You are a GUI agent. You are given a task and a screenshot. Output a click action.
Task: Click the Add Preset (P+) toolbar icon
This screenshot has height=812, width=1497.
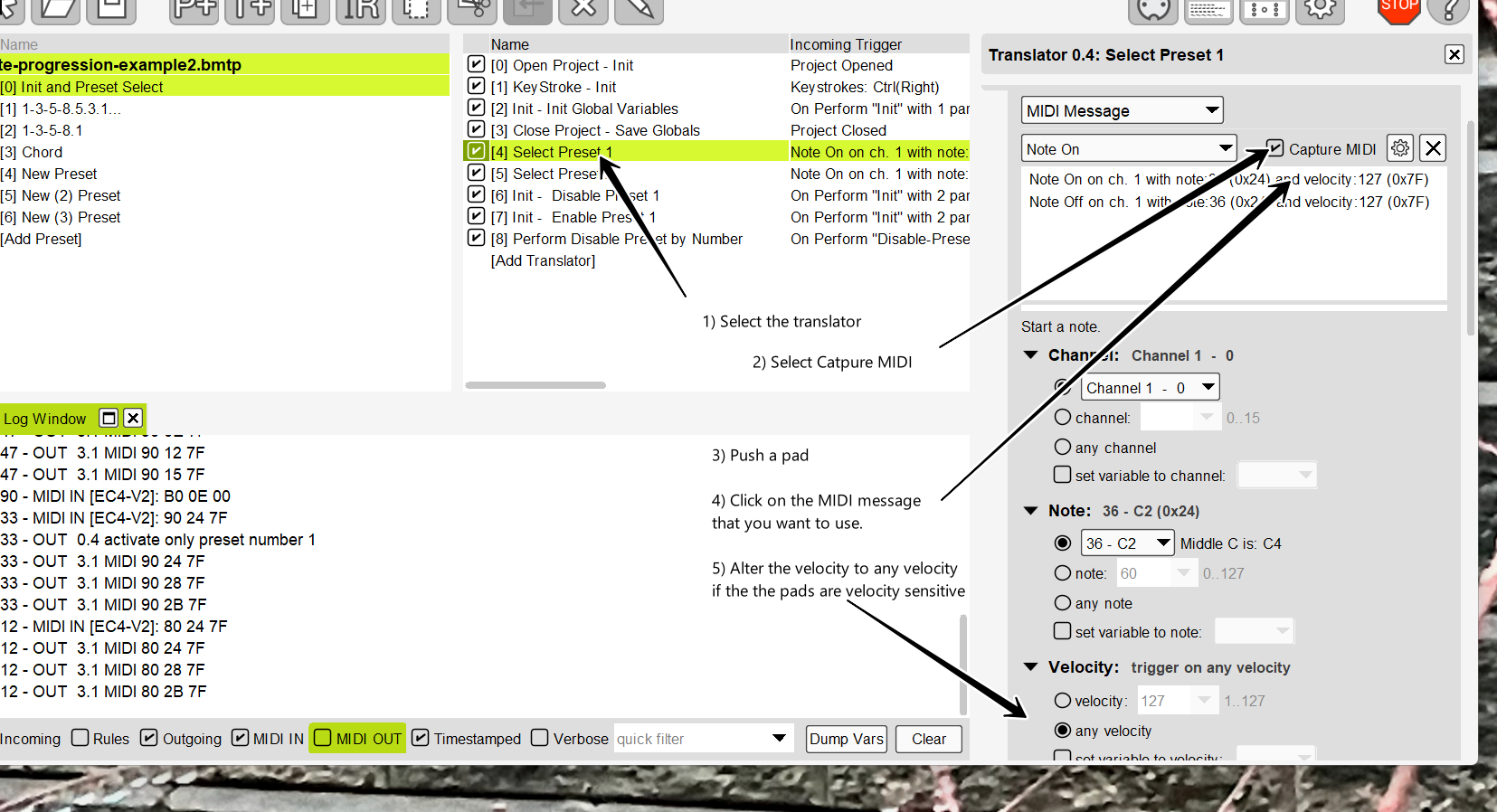click(x=194, y=9)
